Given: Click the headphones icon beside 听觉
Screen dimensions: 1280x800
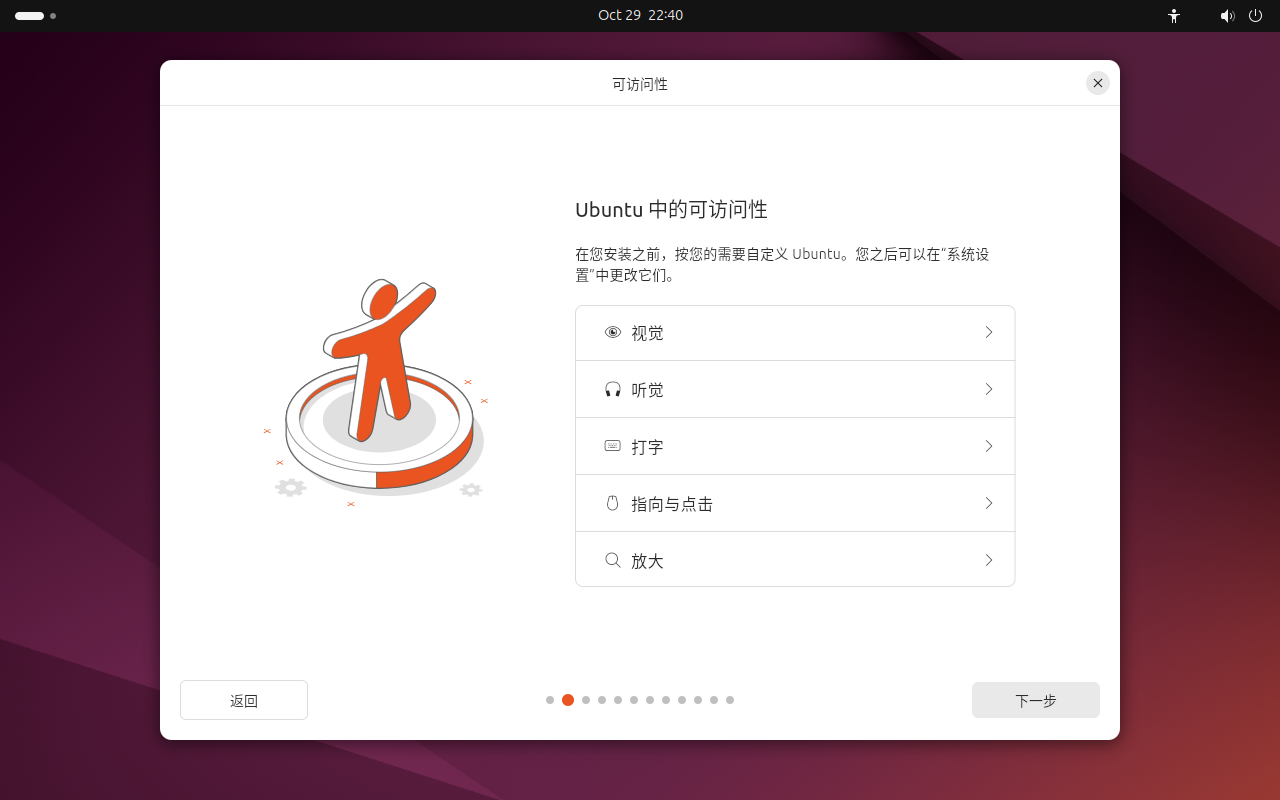Looking at the screenshot, I should coord(613,389).
